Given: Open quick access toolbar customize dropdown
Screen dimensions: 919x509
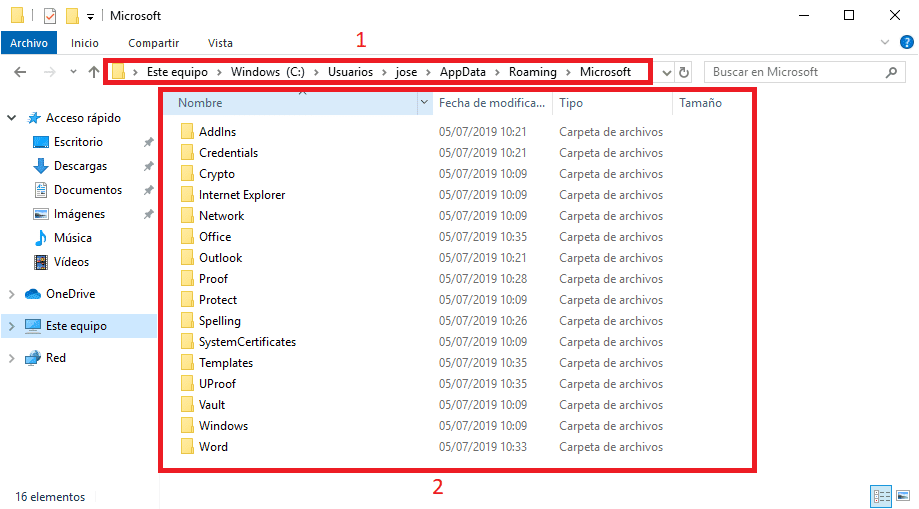Looking at the screenshot, I should 90,16.
